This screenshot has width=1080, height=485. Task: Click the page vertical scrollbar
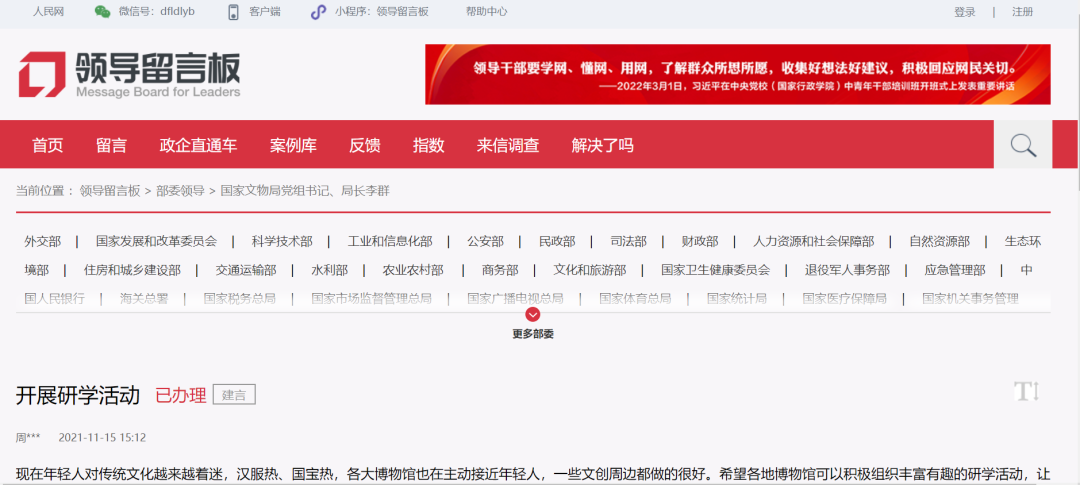pos(1075,100)
